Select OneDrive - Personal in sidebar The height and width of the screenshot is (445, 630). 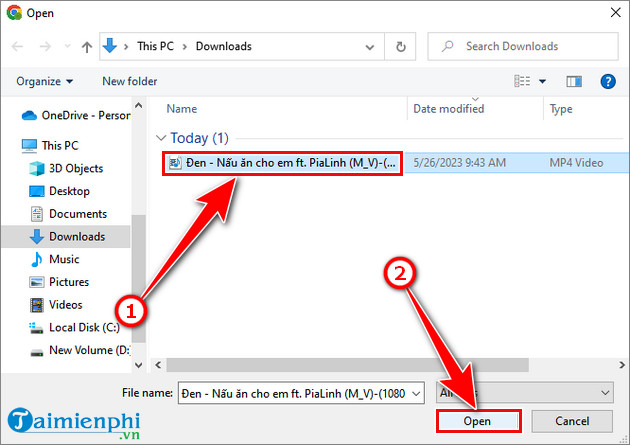76,116
